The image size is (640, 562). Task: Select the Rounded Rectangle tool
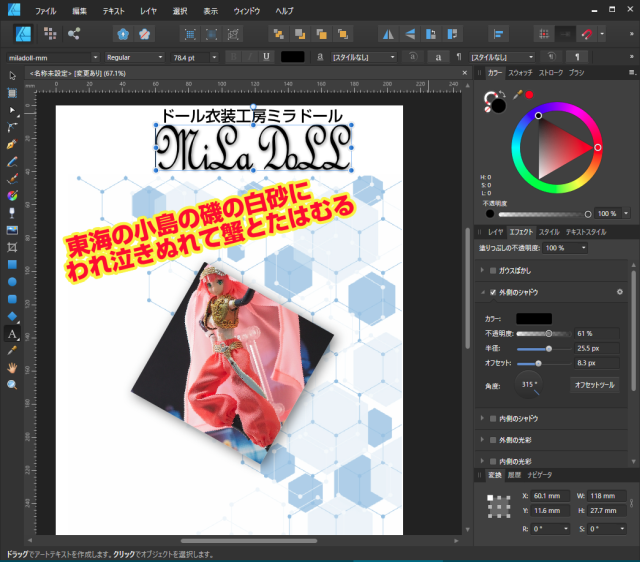pyautogui.click(x=12, y=299)
